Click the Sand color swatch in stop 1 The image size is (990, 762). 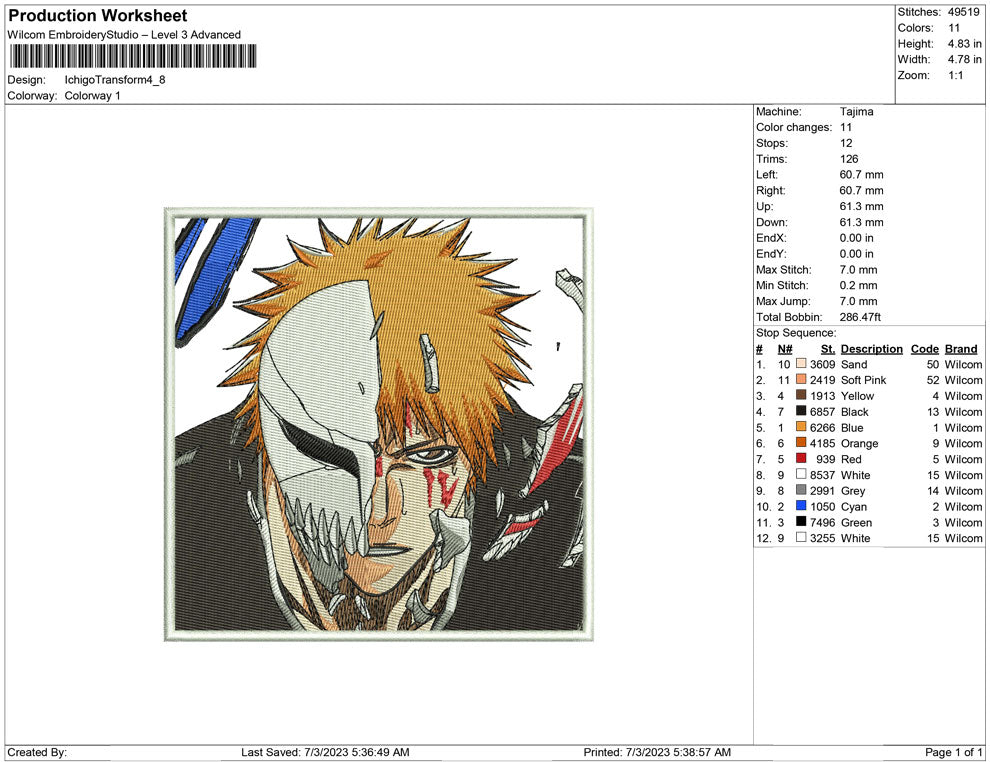[801, 364]
